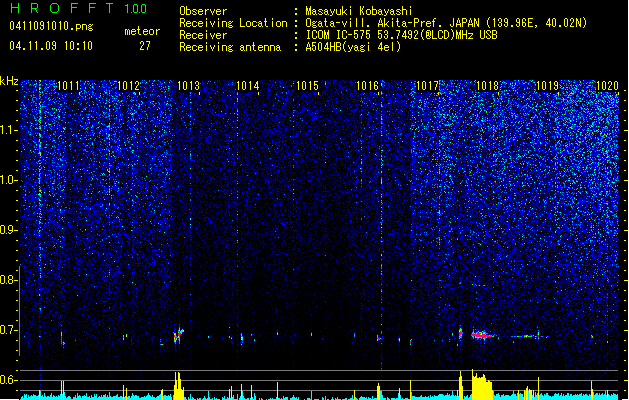Click the 0.9 frequency axis label
Image resolution: width=629 pixels, height=400 pixels.
tap(8, 230)
